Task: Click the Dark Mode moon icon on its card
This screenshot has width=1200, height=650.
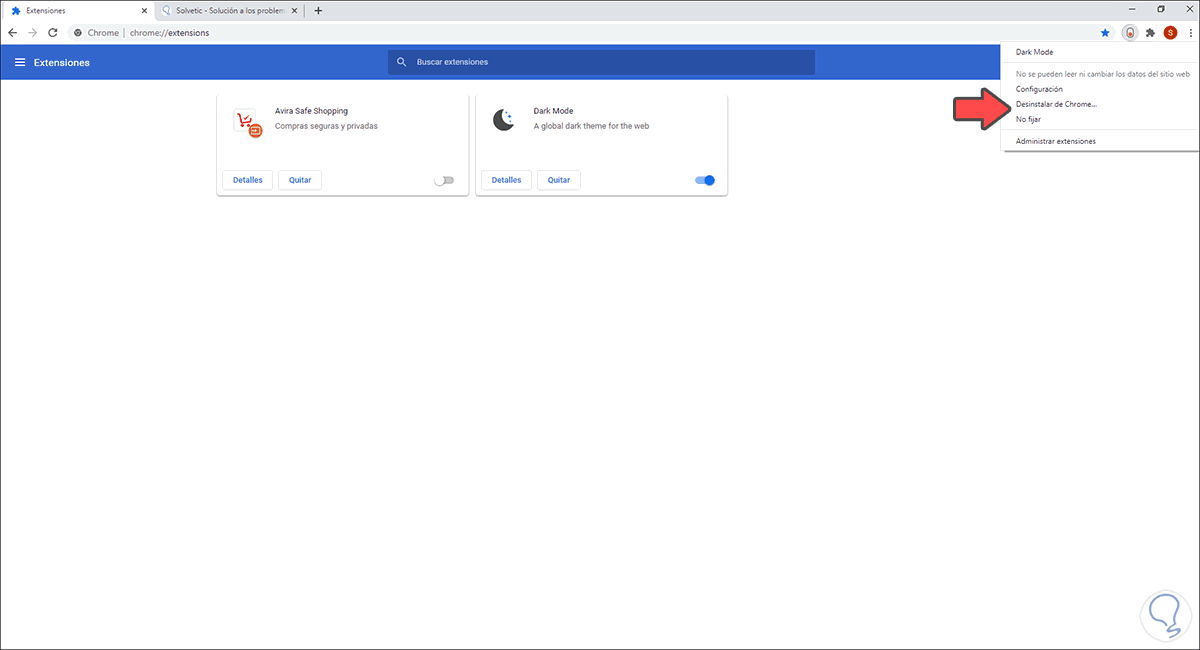Action: click(505, 121)
